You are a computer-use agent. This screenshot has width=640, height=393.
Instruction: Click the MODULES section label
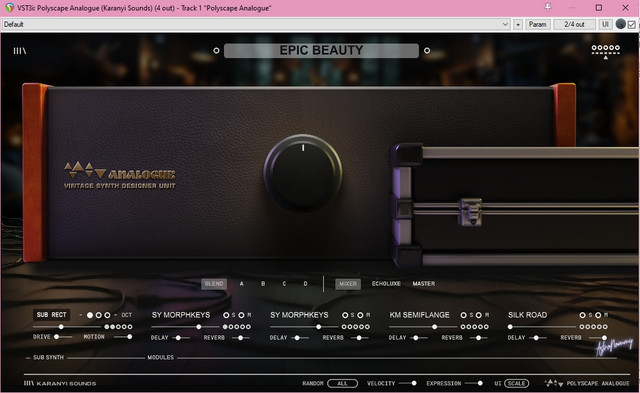tap(161, 357)
